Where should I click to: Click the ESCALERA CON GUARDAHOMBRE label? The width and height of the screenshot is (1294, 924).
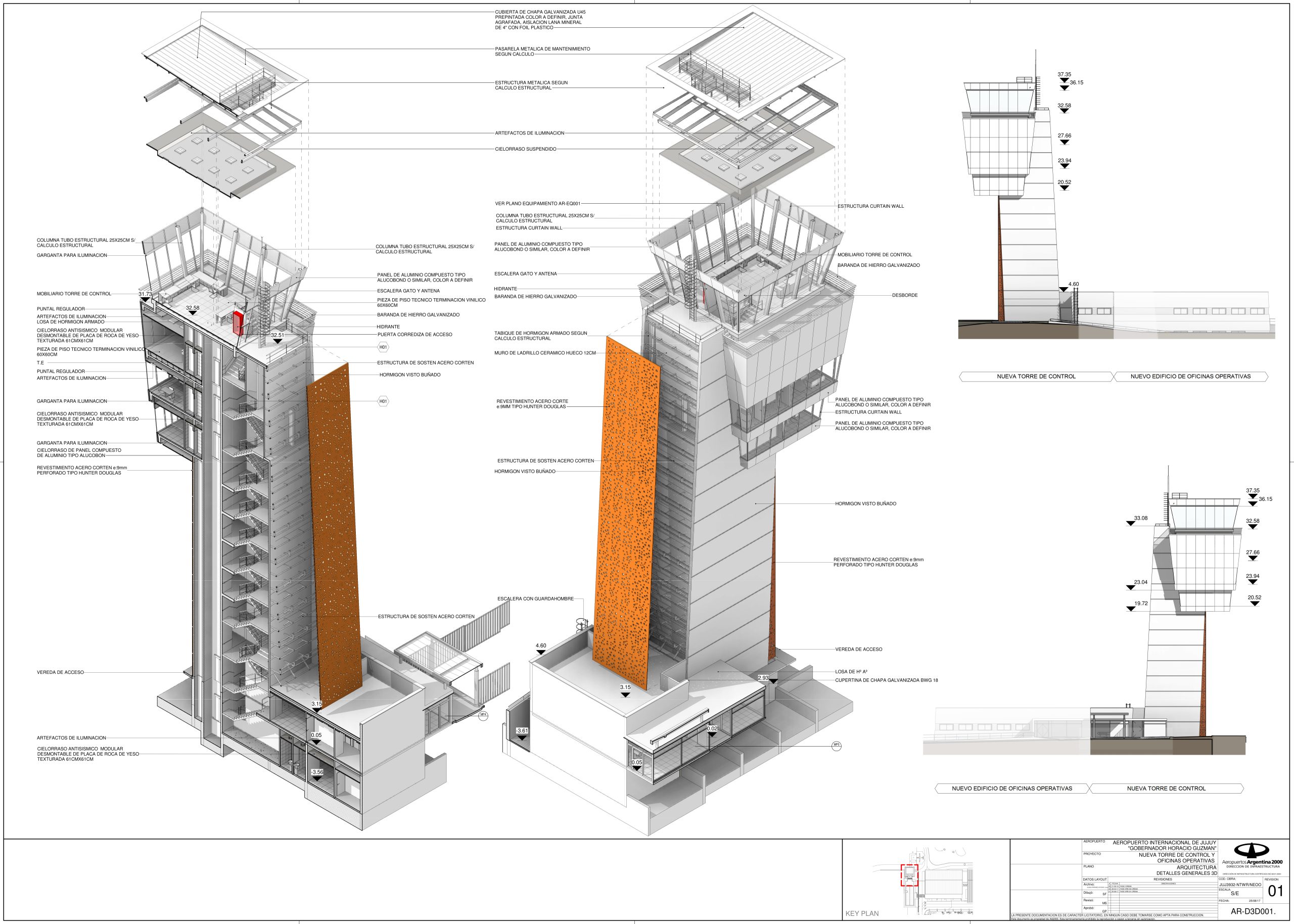(535, 598)
